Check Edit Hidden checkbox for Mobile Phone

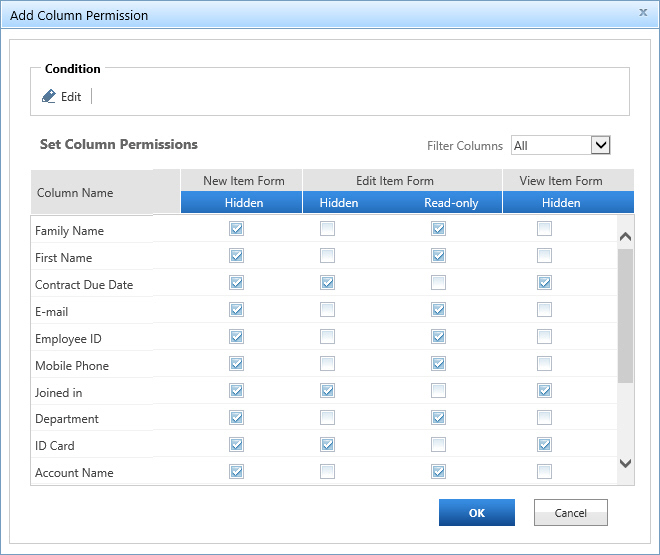pyautogui.click(x=327, y=364)
